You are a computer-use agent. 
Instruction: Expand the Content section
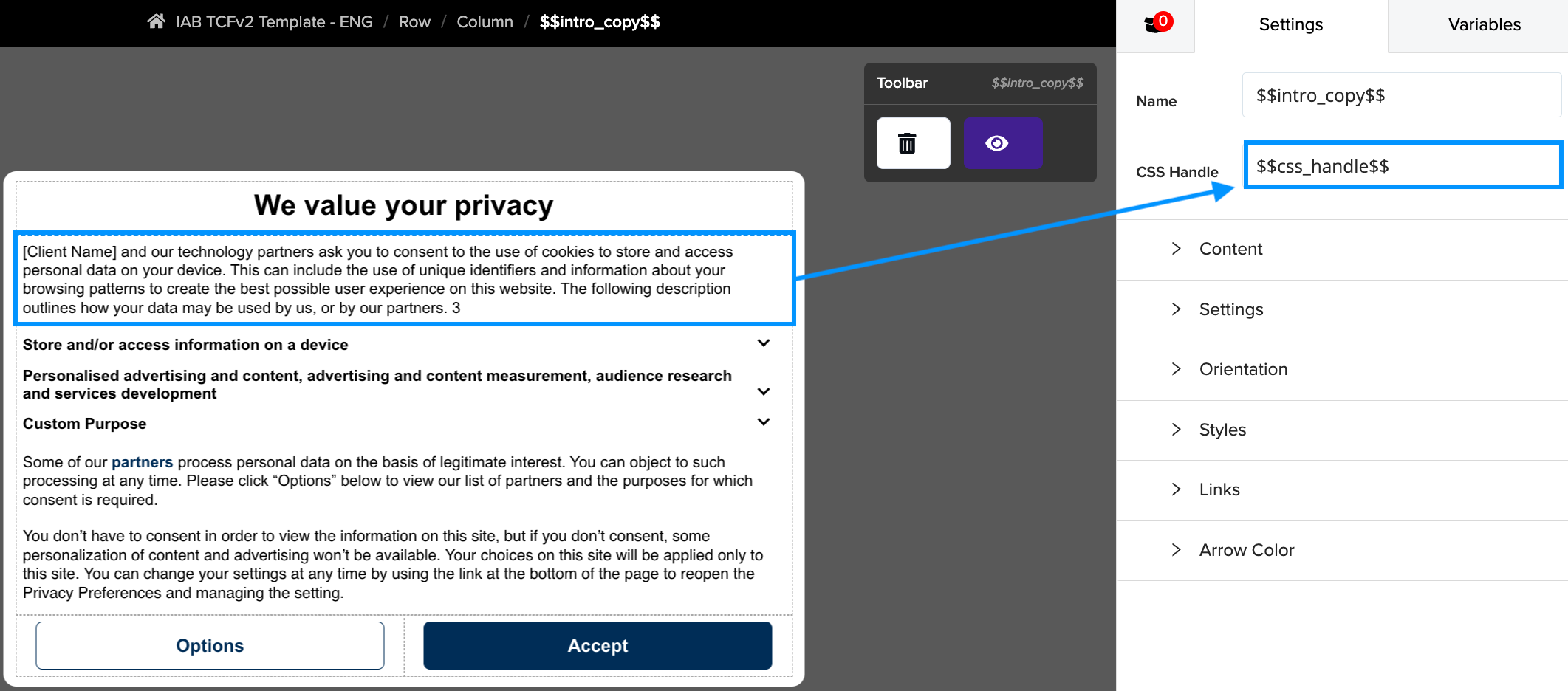[1341, 249]
